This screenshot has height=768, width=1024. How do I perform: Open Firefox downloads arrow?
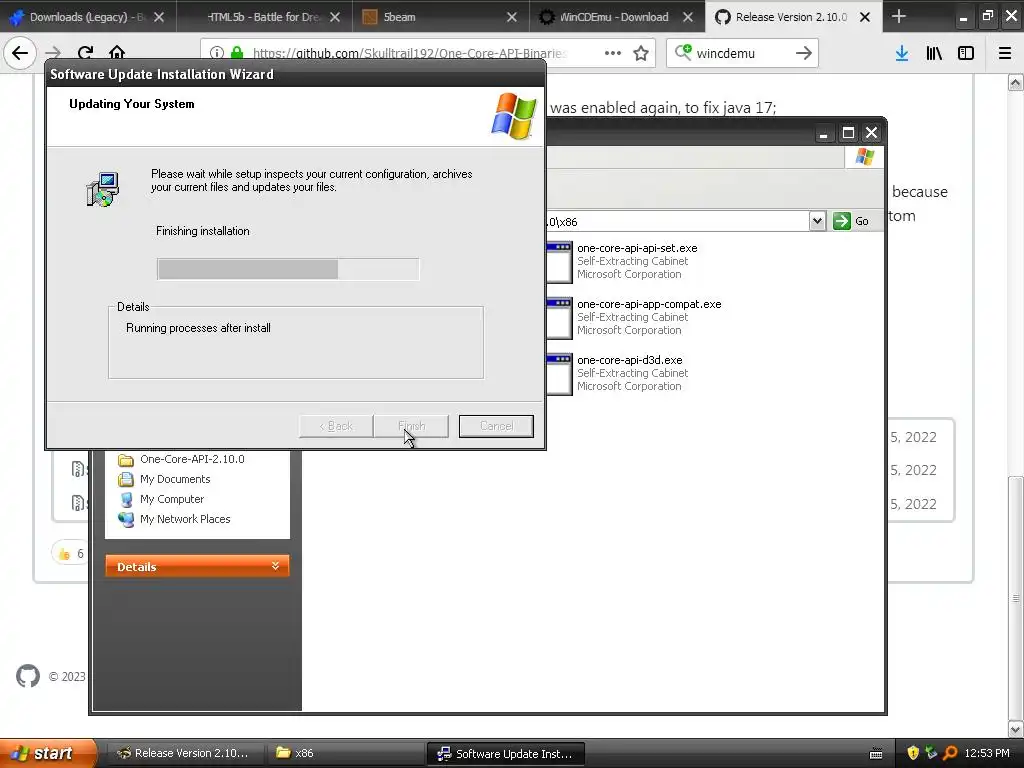[x=902, y=53]
